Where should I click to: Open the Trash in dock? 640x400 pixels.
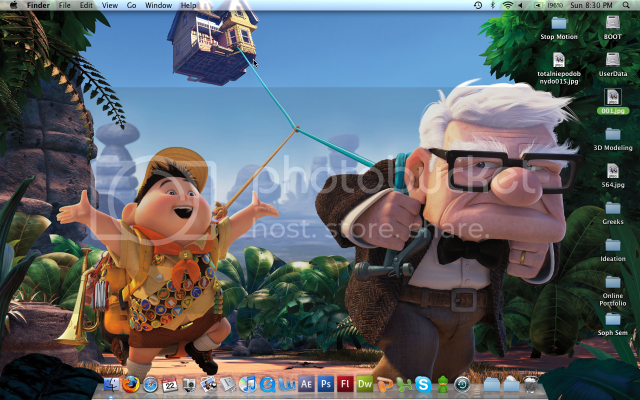click(x=530, y=384)
